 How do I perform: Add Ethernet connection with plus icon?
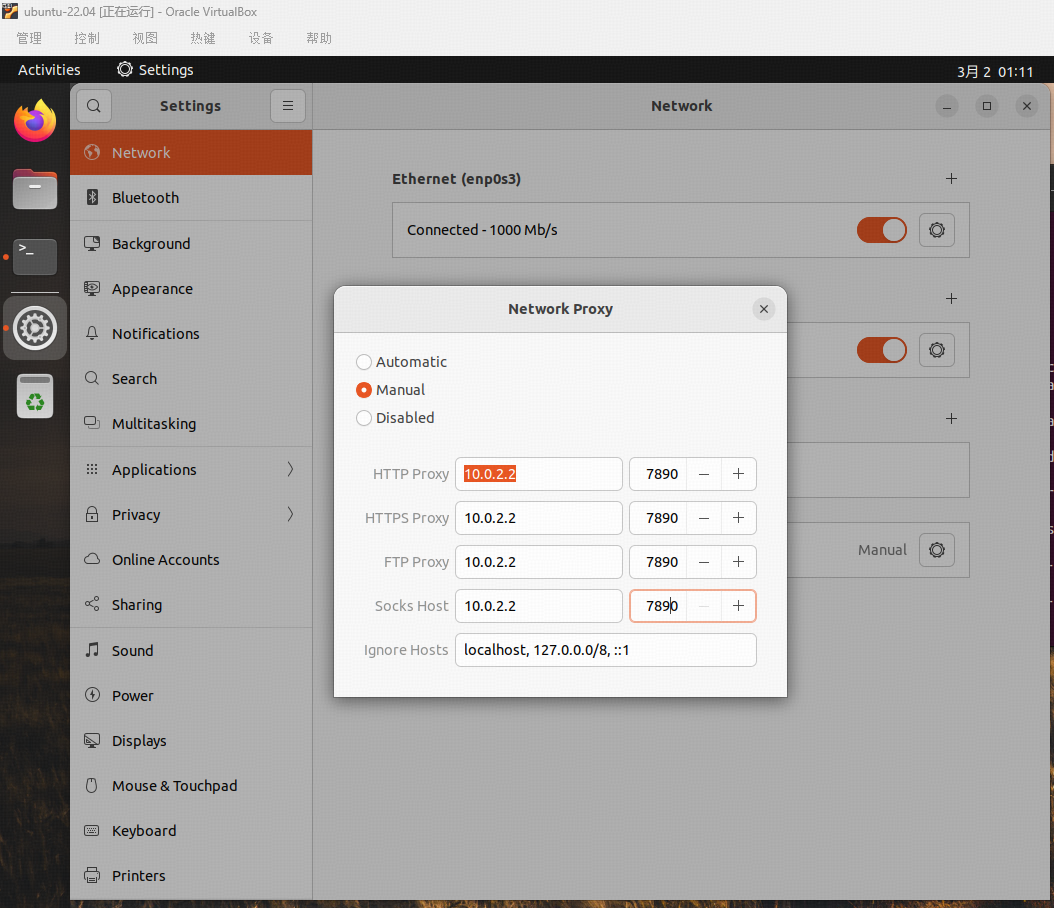(x=951, y=179)
